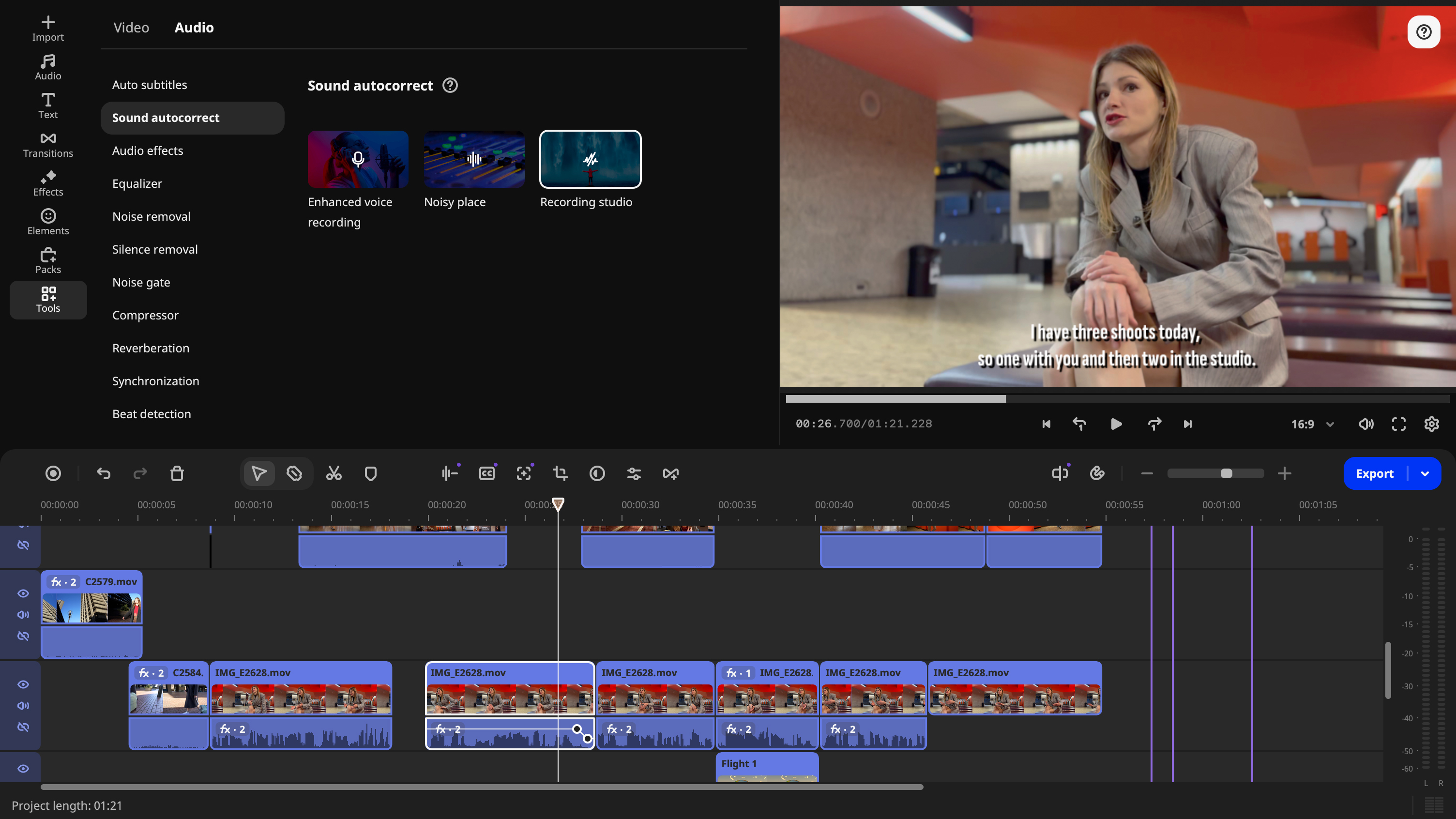Hide the C2579.mov track with eye icon

[x=23, y=593]
